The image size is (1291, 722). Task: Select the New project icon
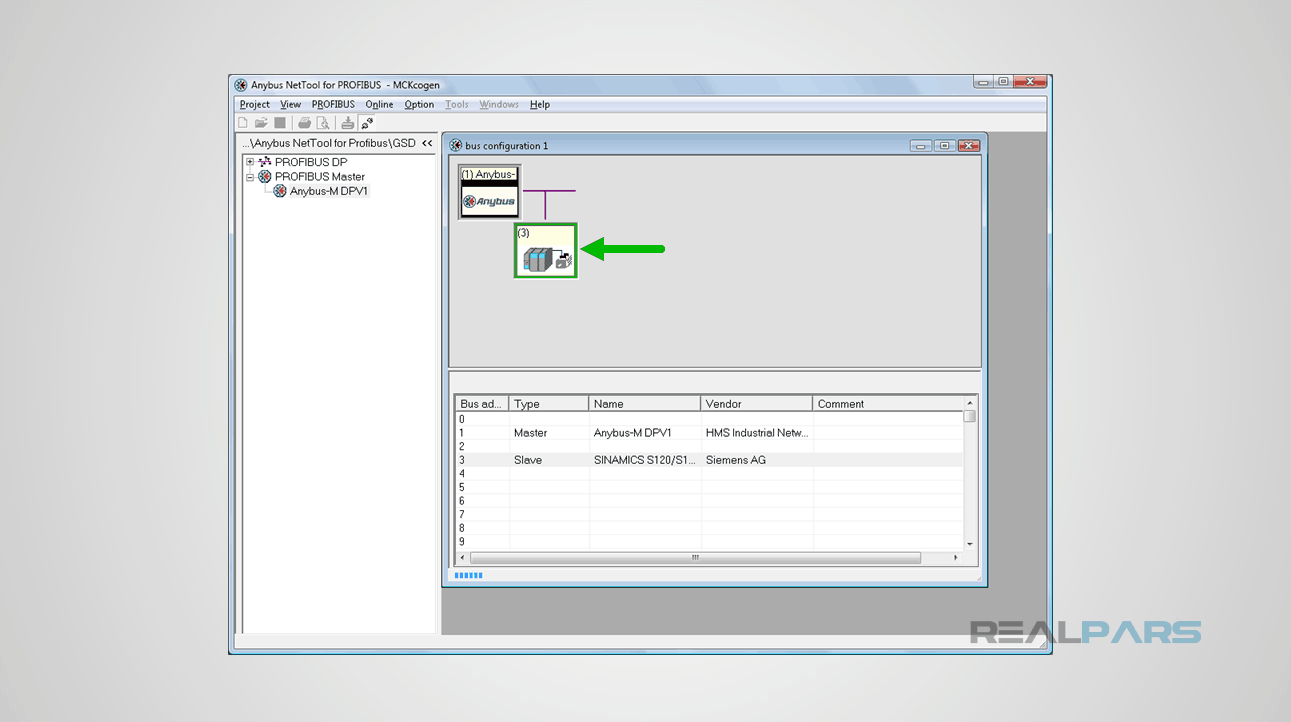242,122
